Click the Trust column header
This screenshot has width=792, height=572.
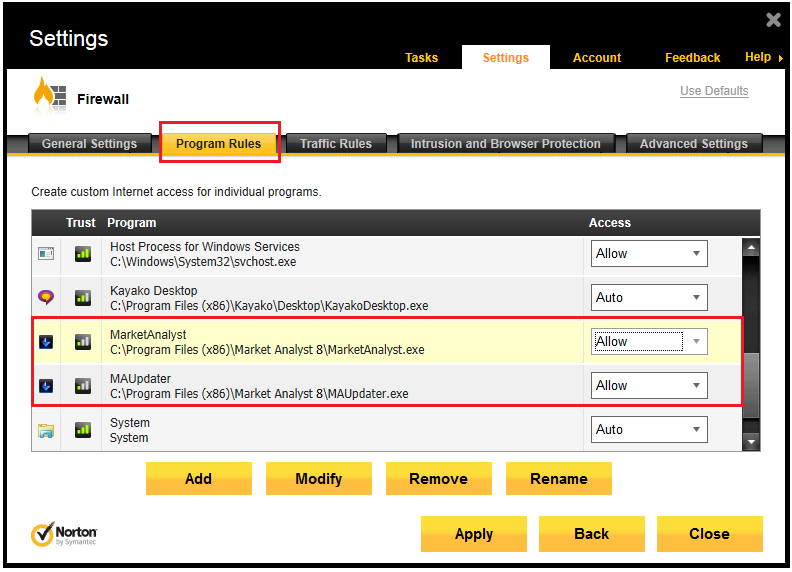coord(80,223)
